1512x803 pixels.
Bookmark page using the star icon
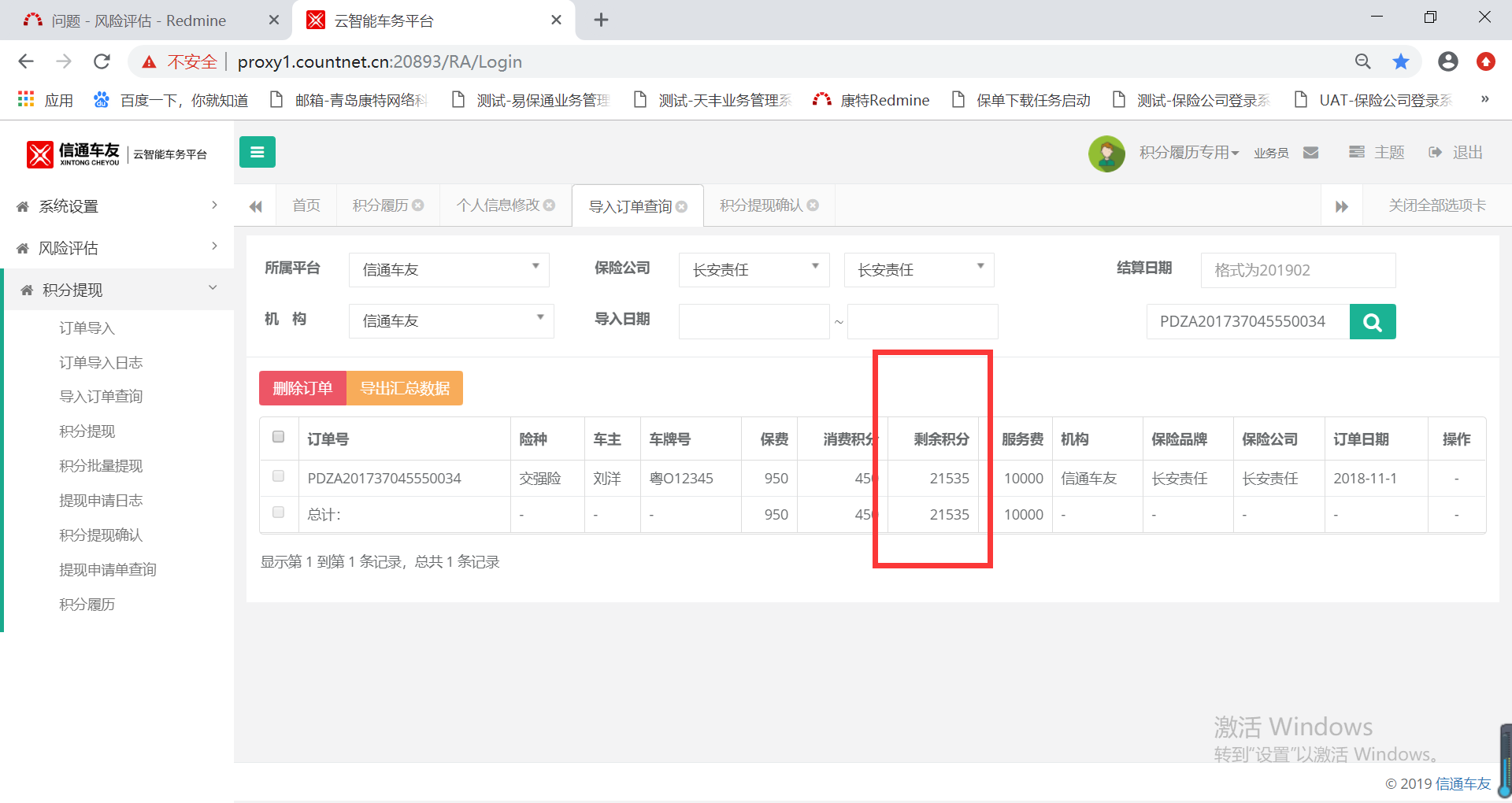click(1400, 61)
